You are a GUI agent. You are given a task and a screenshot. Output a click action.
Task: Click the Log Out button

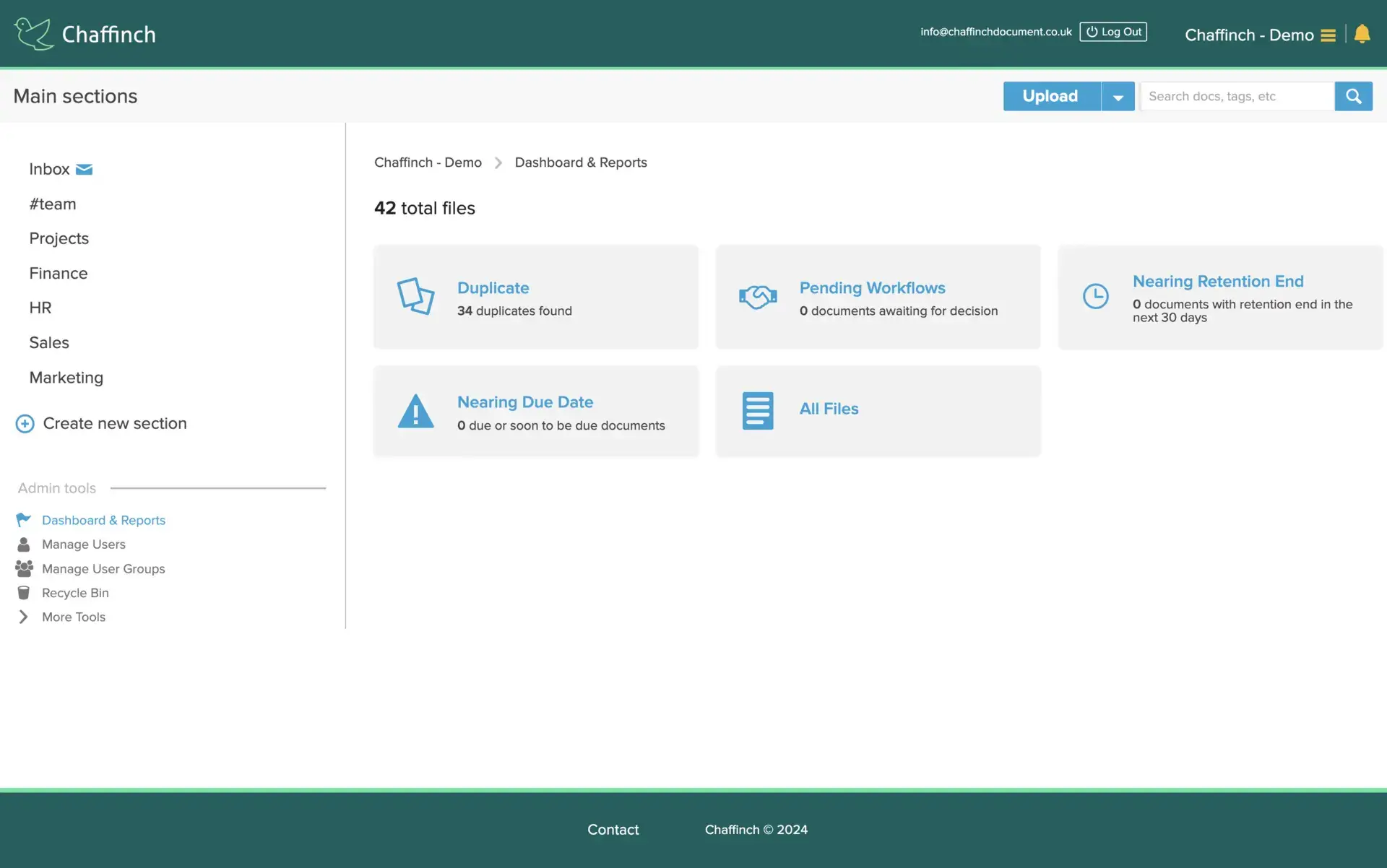pyautogui.click(x=1112, y=32)
